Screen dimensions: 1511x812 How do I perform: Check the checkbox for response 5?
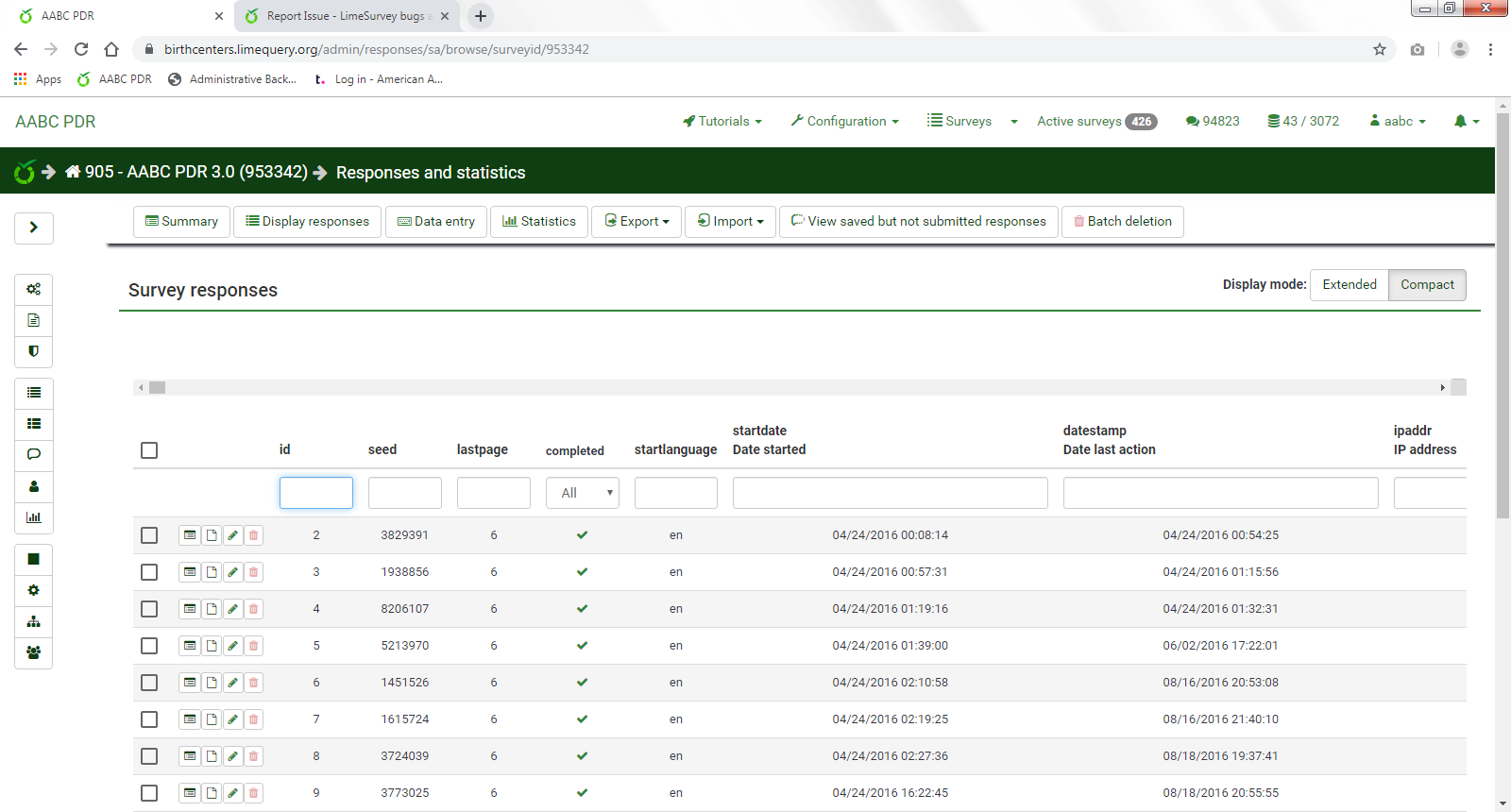(x=149, y=646)
